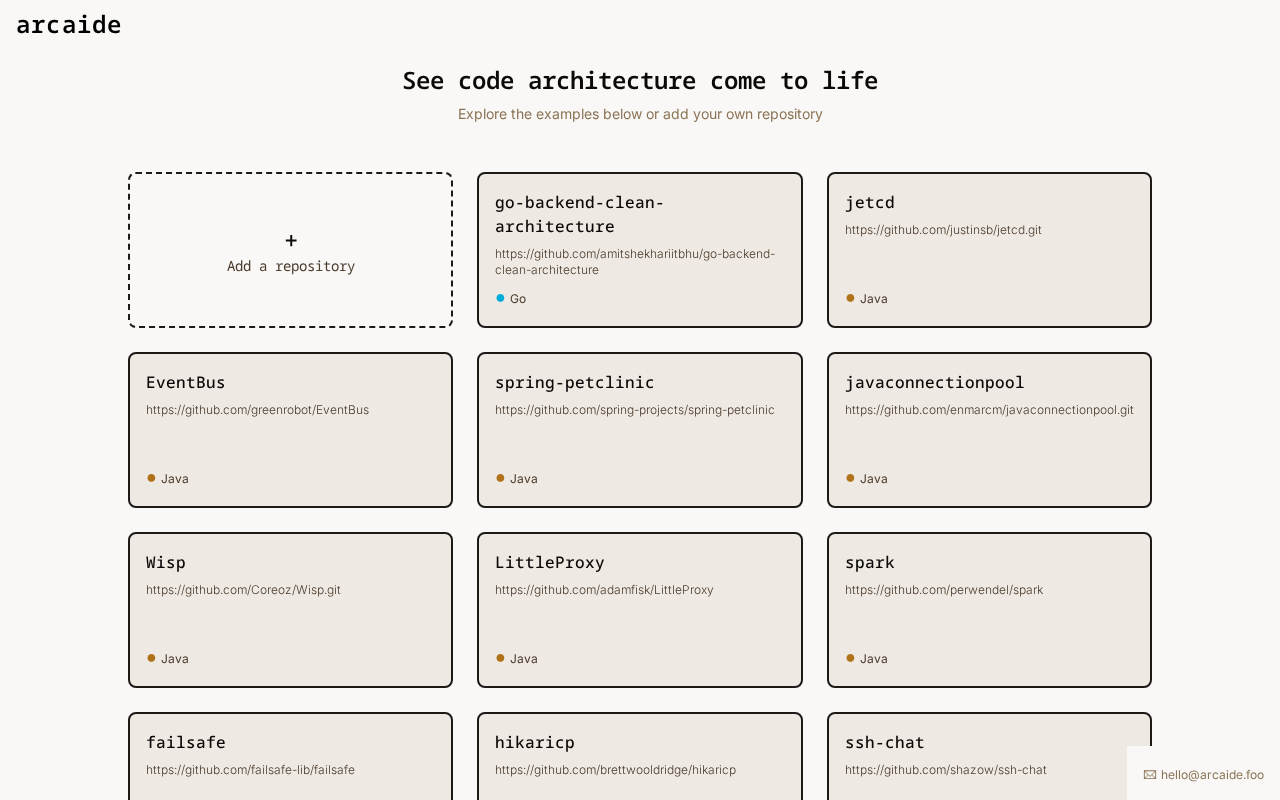1280x800 pixels.
Task: Click the failsafe-lib/failsafe URL text
Action: (250, 770)
